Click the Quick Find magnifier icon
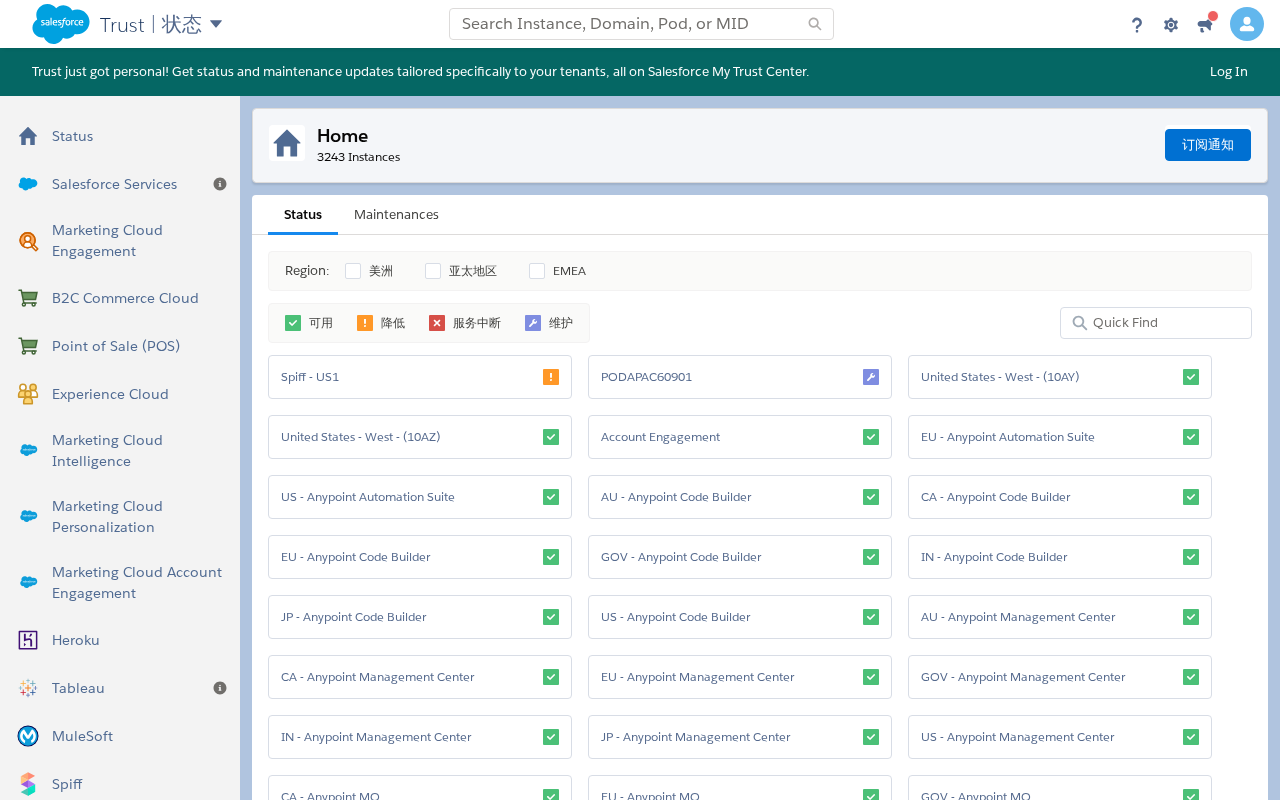This screenshot has height=800, width=1280. (x=1079, y=323)
